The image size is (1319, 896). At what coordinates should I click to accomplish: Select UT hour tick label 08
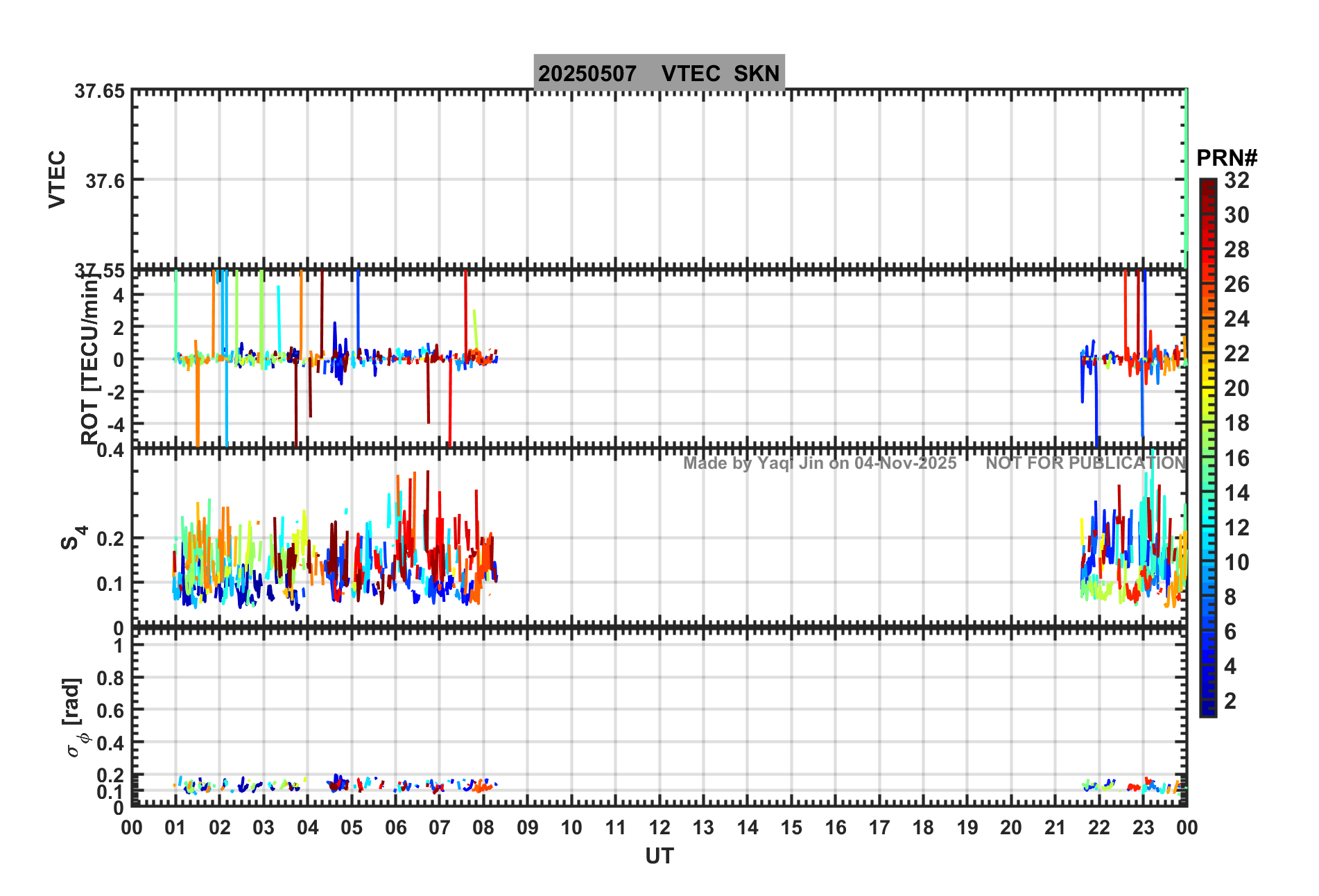(483, 827)
